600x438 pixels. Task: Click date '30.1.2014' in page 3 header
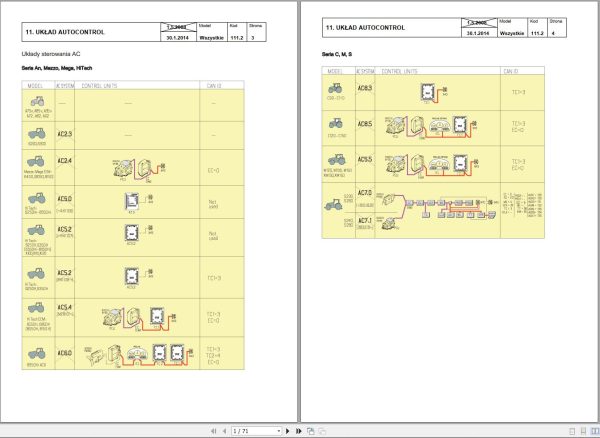point(178,38)
